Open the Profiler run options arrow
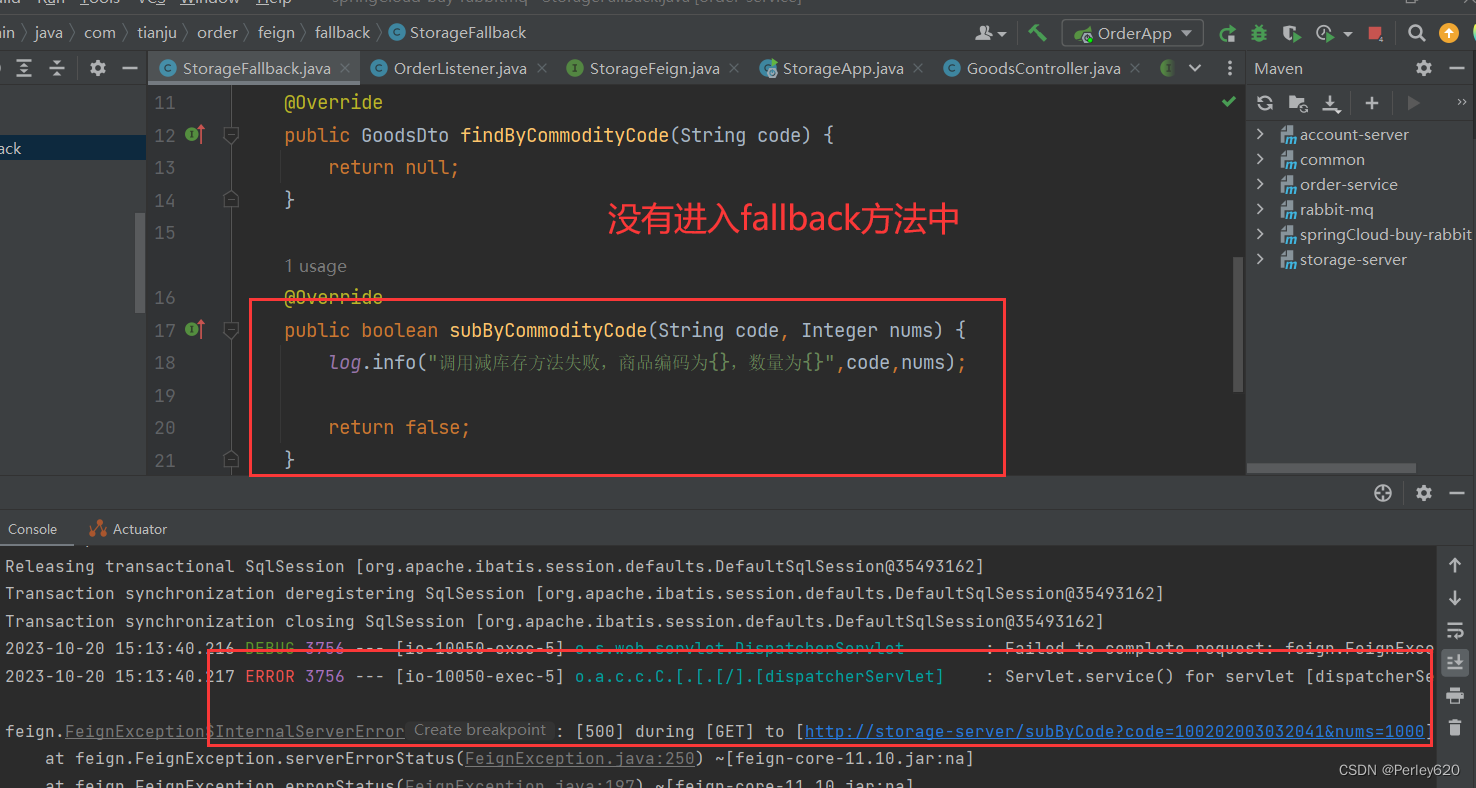The height and width of the screenshot is (788, 1476). (x=1348, y=34)
